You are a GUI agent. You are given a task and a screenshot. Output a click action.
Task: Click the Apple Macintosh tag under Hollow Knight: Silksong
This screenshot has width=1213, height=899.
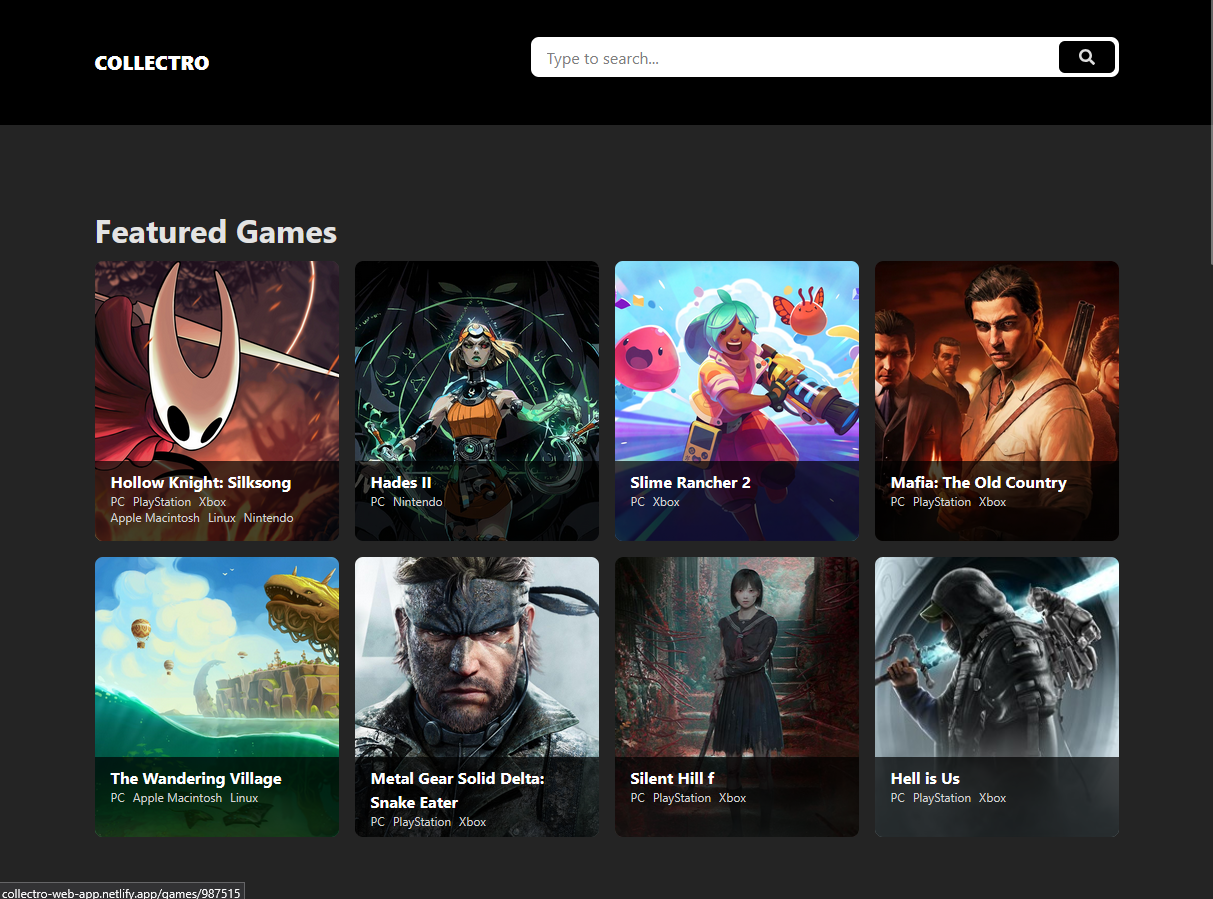(155, 518)
